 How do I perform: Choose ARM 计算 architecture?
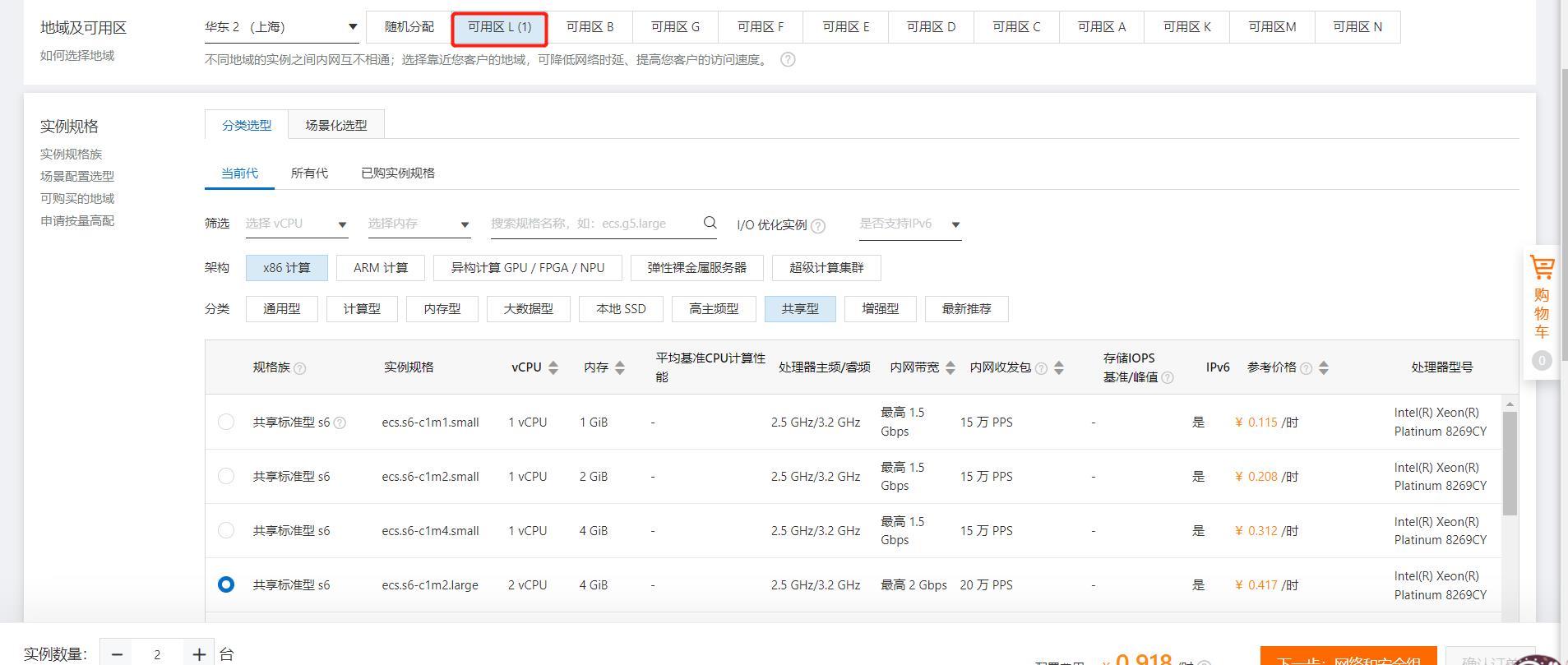(x=381, y=268)
